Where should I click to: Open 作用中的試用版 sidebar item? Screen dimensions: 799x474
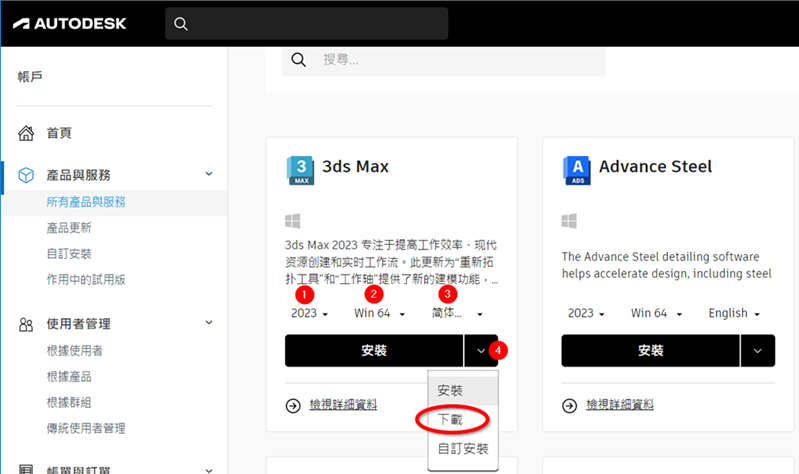(x=86, y=279)
